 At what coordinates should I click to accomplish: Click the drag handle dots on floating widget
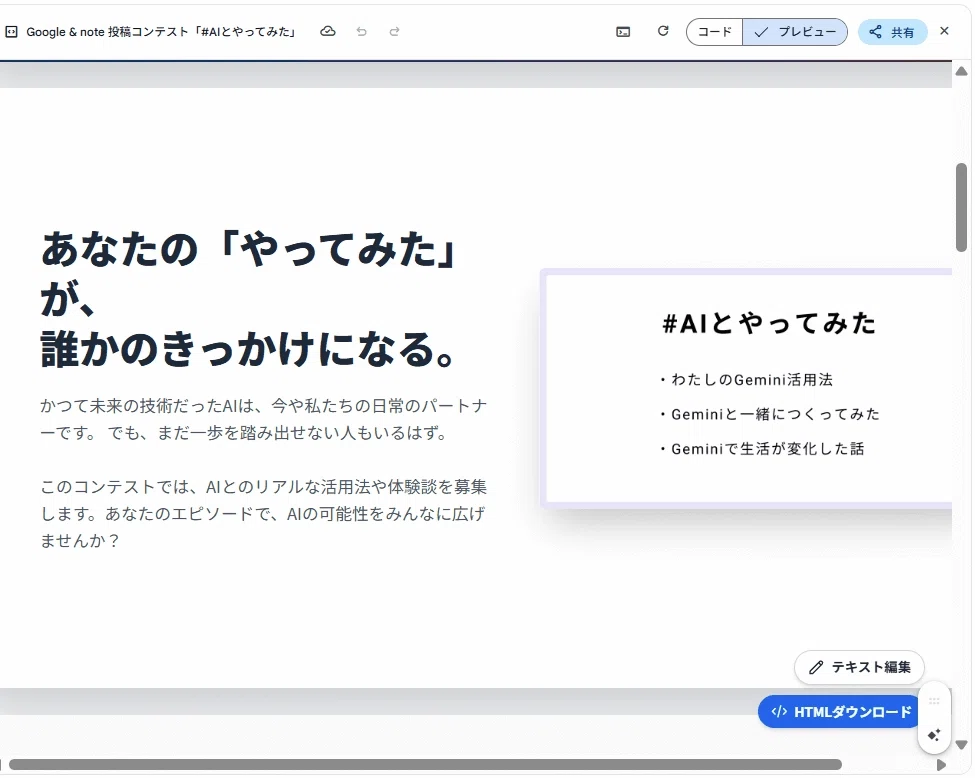click(934, 702)
